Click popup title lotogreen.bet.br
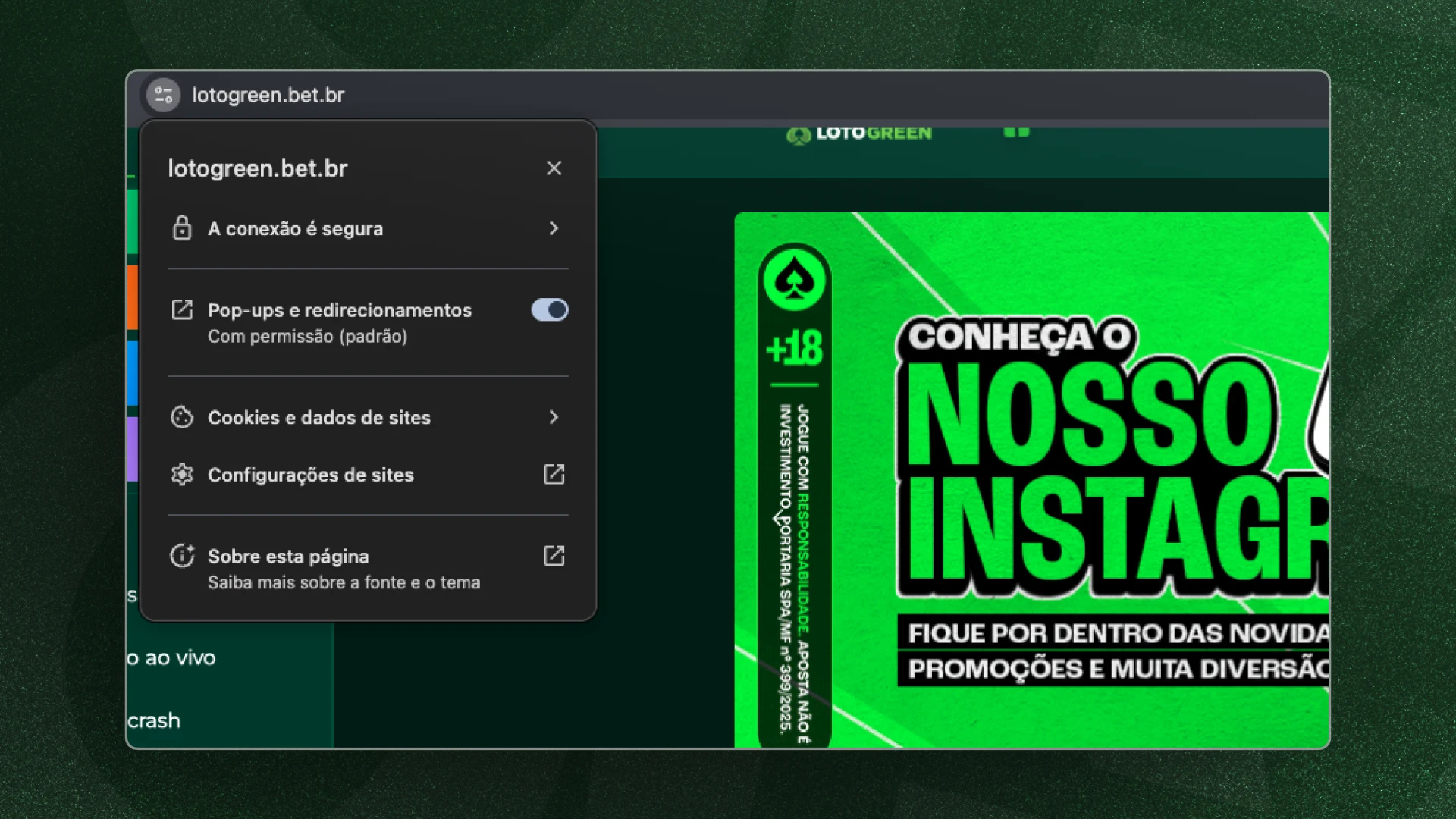The width and height of the screenshot is (1456, 819). [258, 168]
